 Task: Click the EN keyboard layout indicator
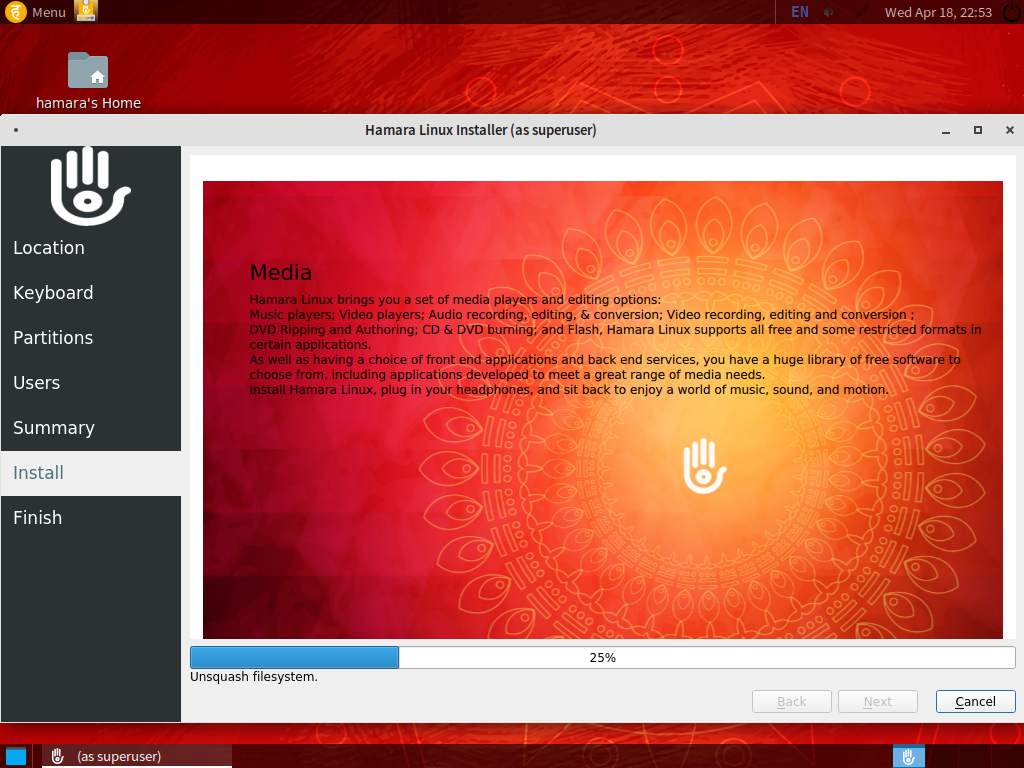point(800,12)
